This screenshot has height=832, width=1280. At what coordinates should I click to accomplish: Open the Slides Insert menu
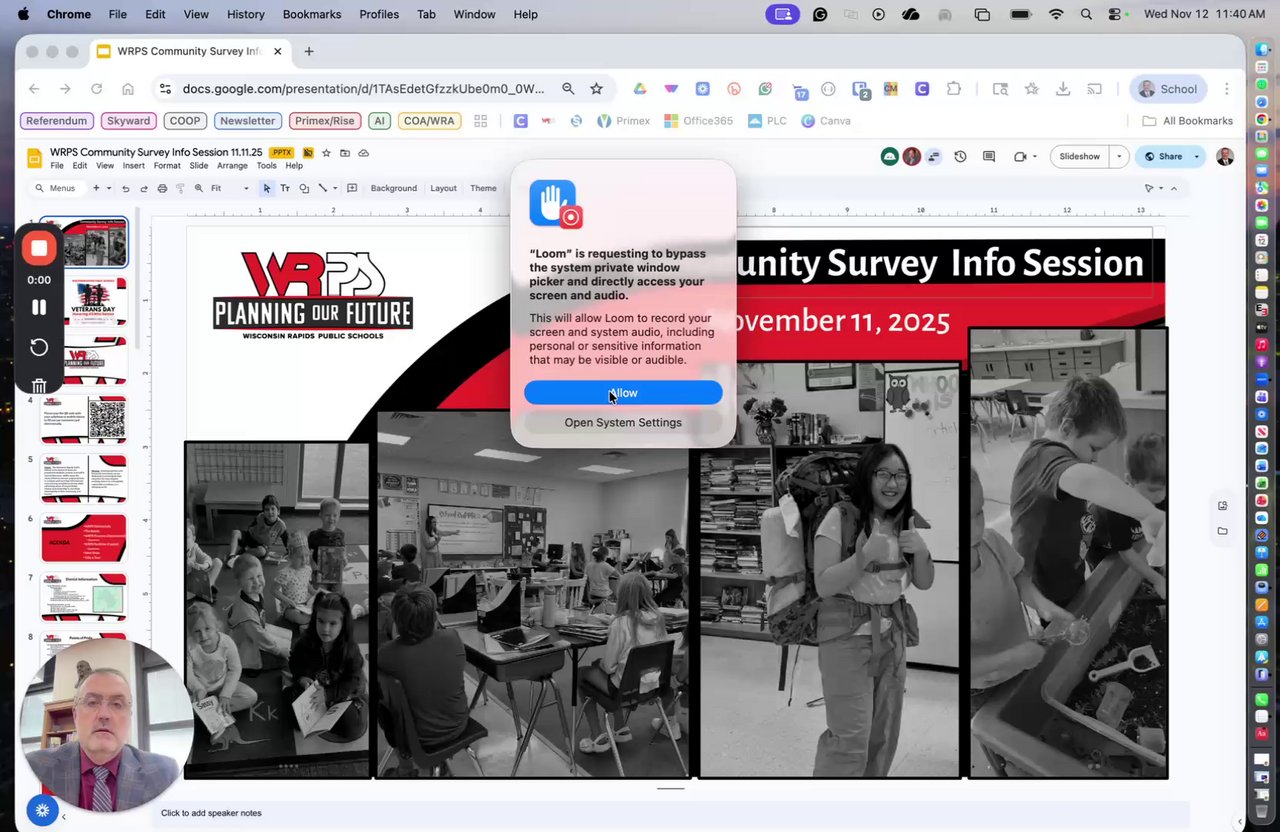tap(133, 166)
